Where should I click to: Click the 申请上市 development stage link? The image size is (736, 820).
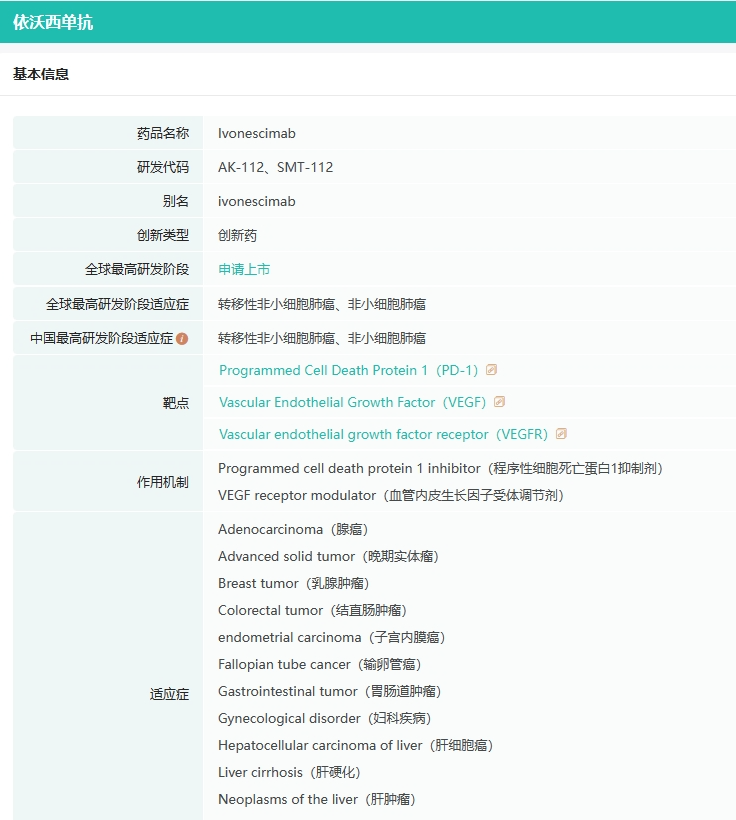pyautogui.click(x=244, y=269)
